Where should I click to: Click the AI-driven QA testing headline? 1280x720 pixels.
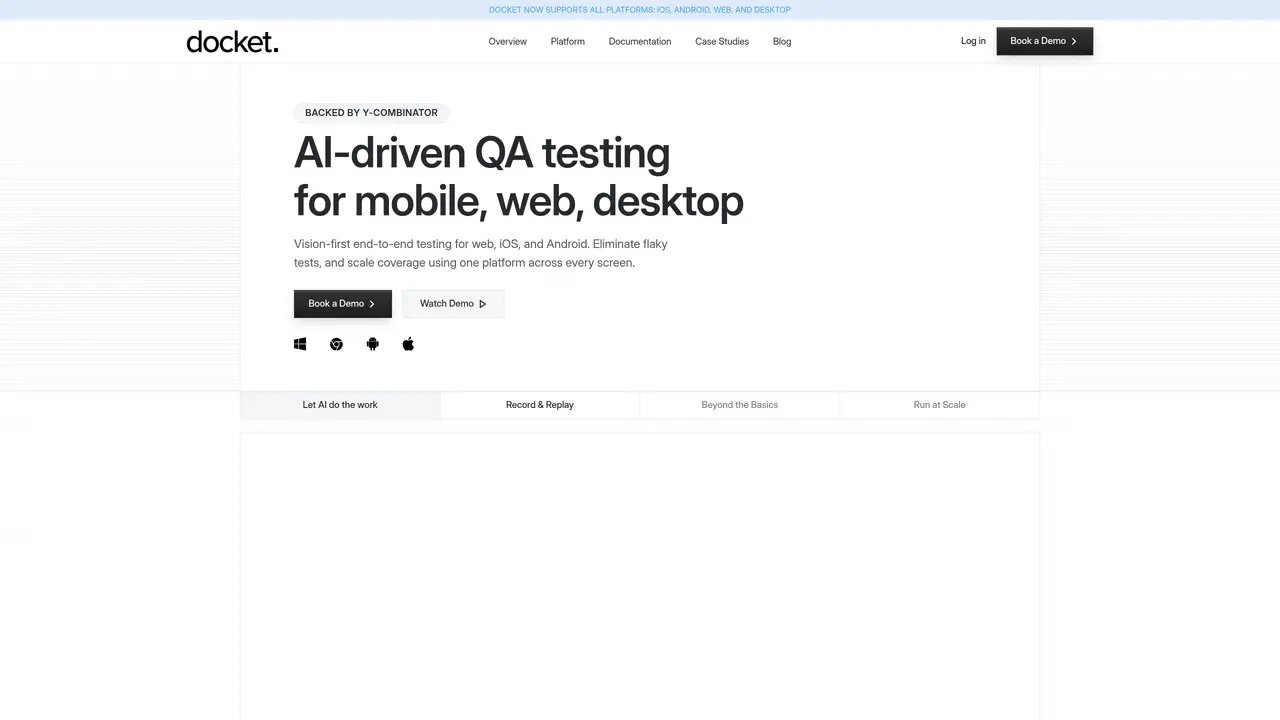(518, 177)
